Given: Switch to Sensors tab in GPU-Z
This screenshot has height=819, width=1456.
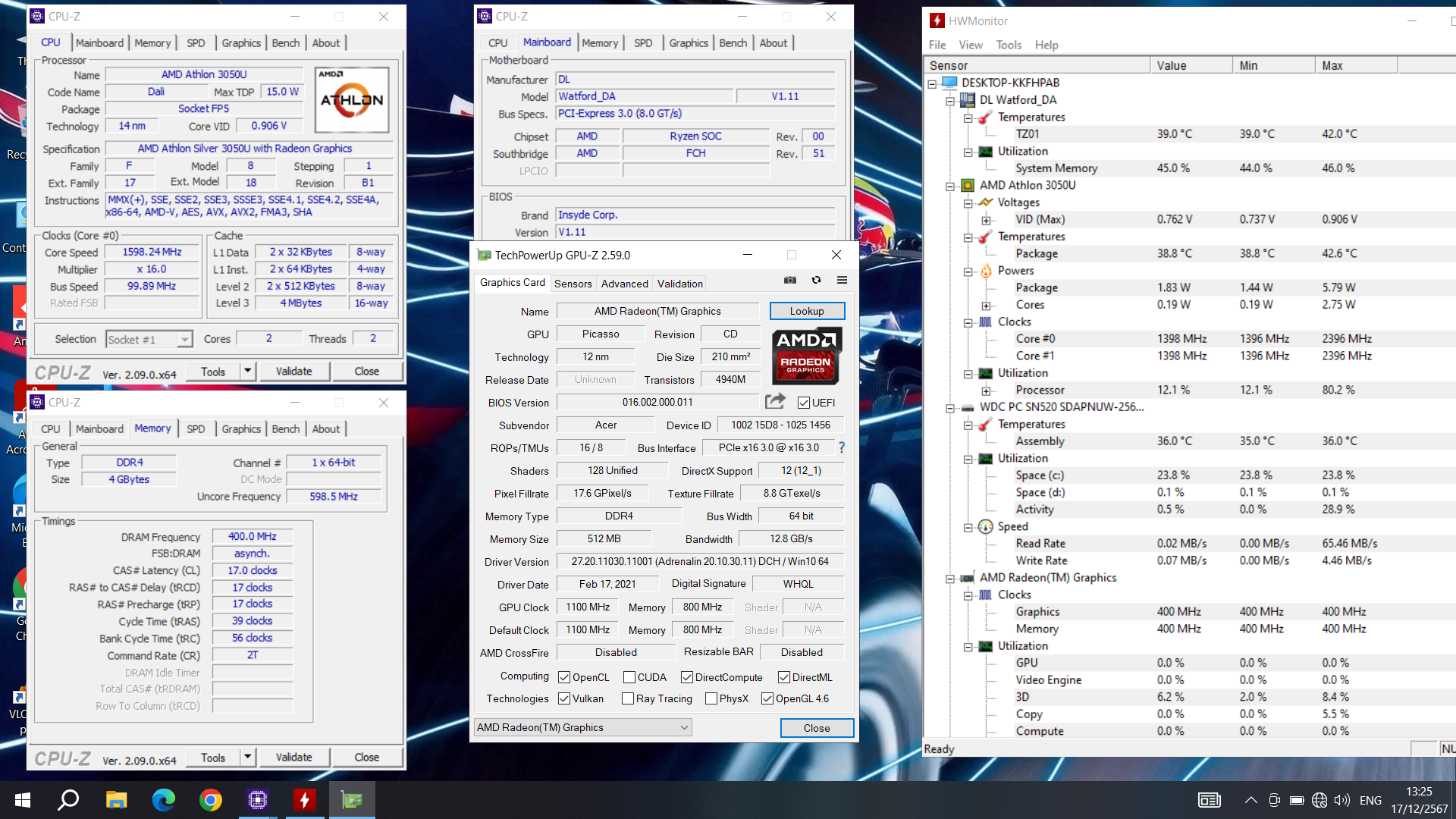Looking at the screenshot, I should pyautogui.click(x=573, y=284).
